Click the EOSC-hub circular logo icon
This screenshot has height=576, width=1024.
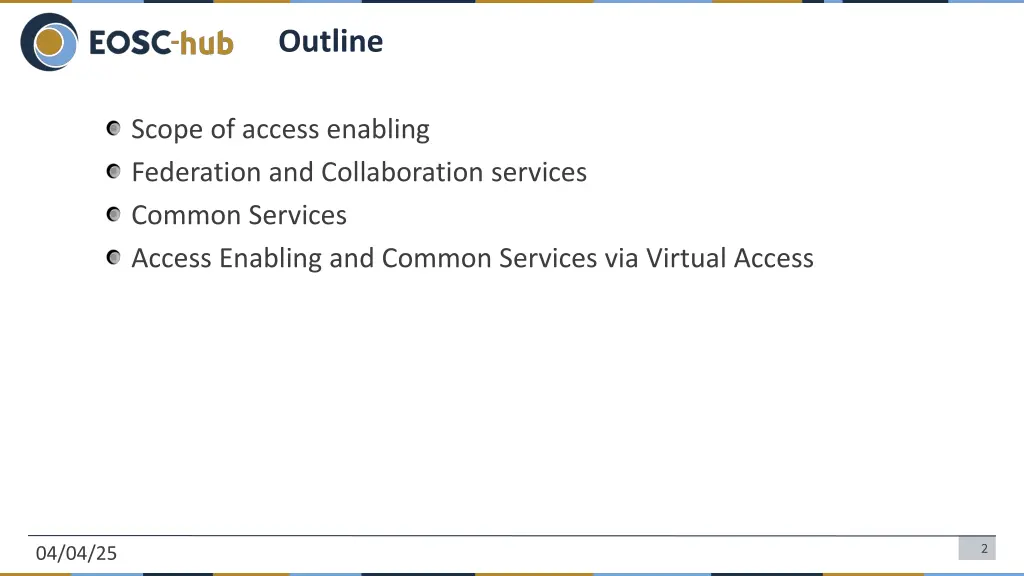tap(49, 42)
